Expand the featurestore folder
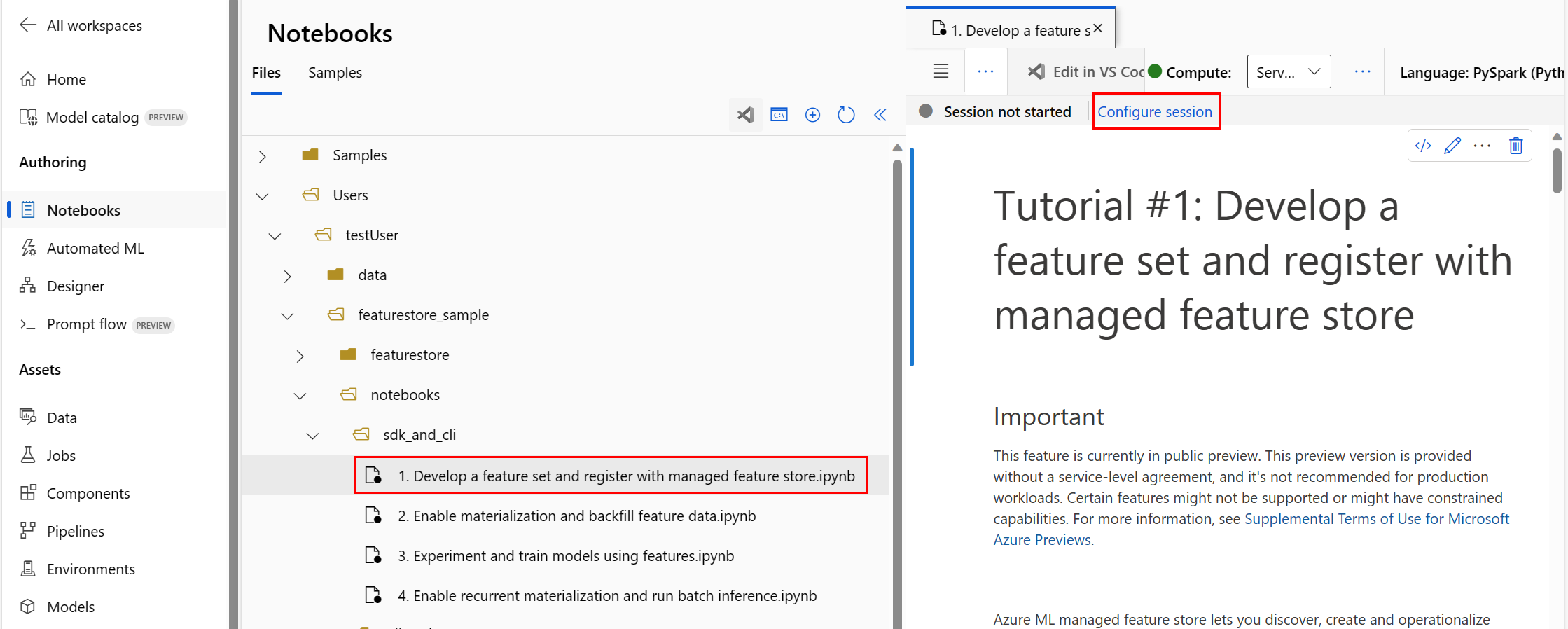 click(x=300, y=357)
